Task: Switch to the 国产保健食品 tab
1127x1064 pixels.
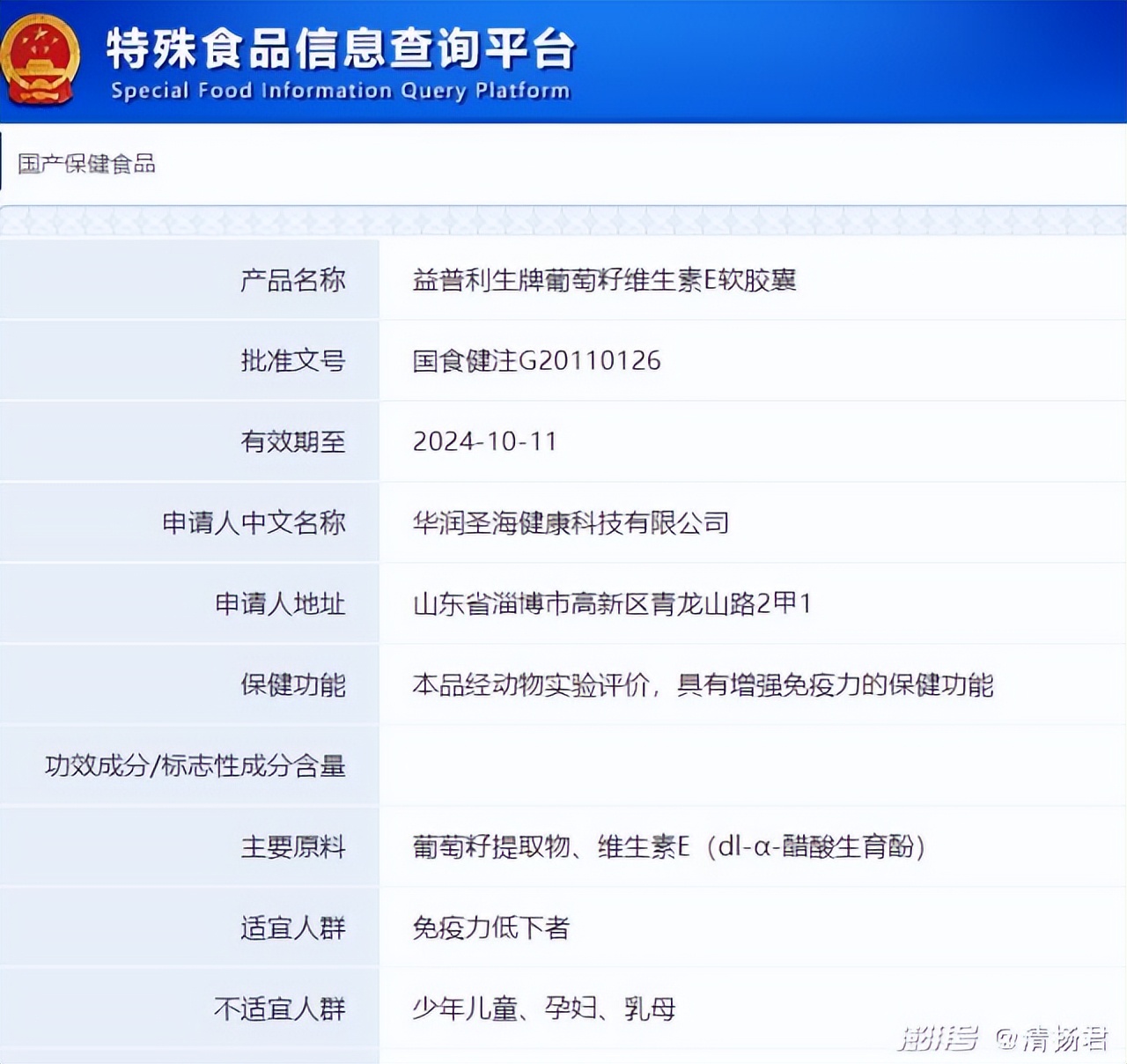Action: pyautogui.click(x=84, y=163)
